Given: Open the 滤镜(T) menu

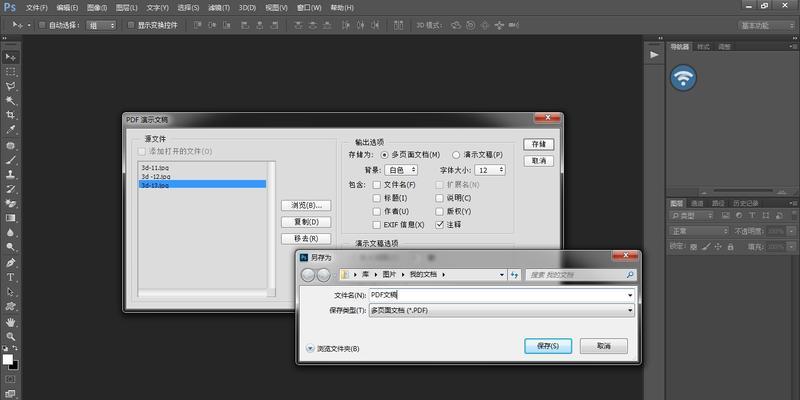Looking at the screenshot, I should click(x=219, y=8).
